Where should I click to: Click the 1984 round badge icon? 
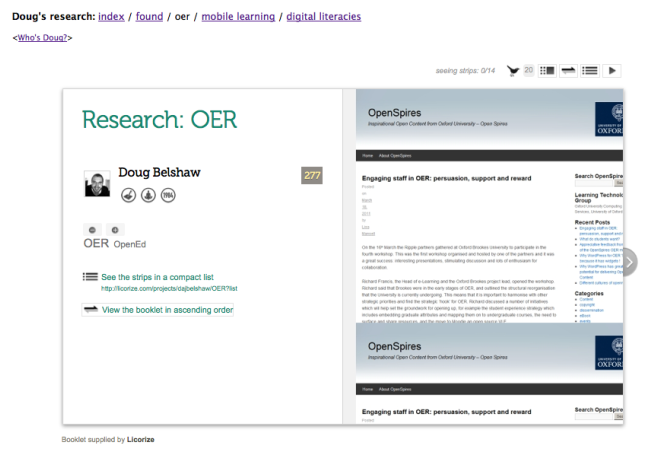click(168, 195)
